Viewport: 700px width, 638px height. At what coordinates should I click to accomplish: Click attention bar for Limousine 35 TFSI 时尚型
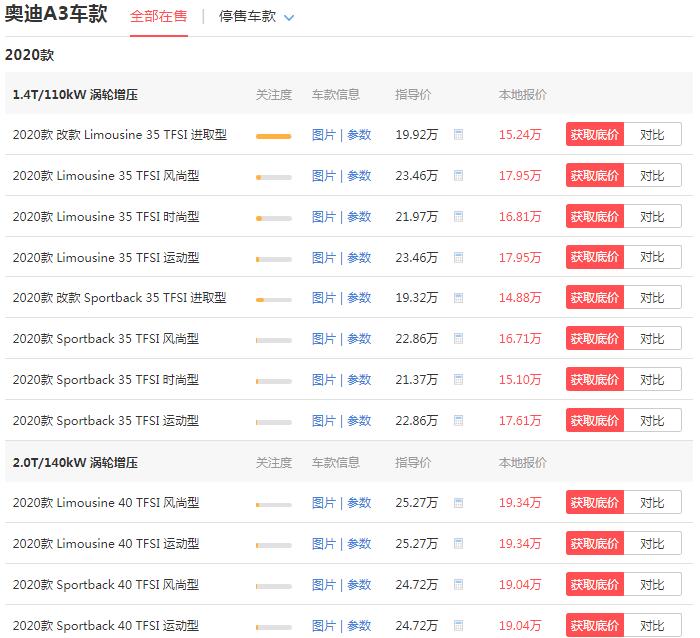[x=274, y=218]
